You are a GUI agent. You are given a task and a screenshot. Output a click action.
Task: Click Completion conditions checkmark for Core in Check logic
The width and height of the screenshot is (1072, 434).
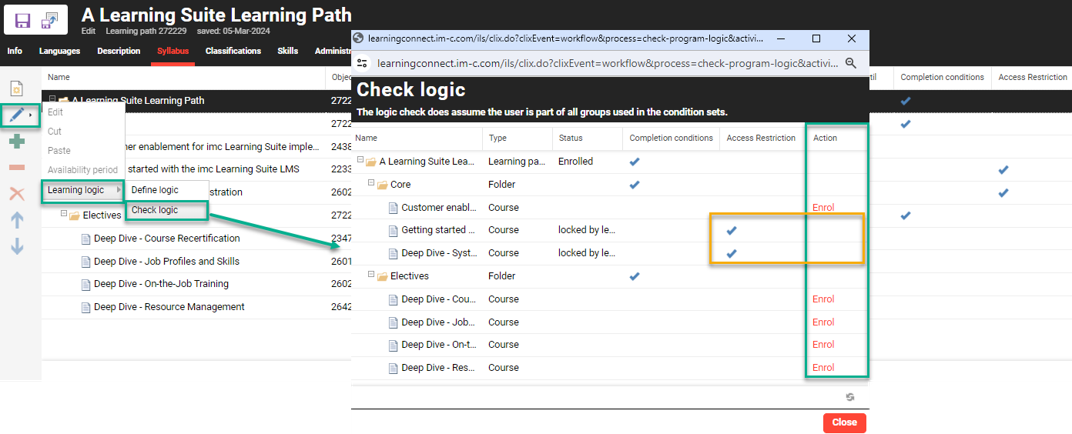pyautogui.click(x=634, y=185)
